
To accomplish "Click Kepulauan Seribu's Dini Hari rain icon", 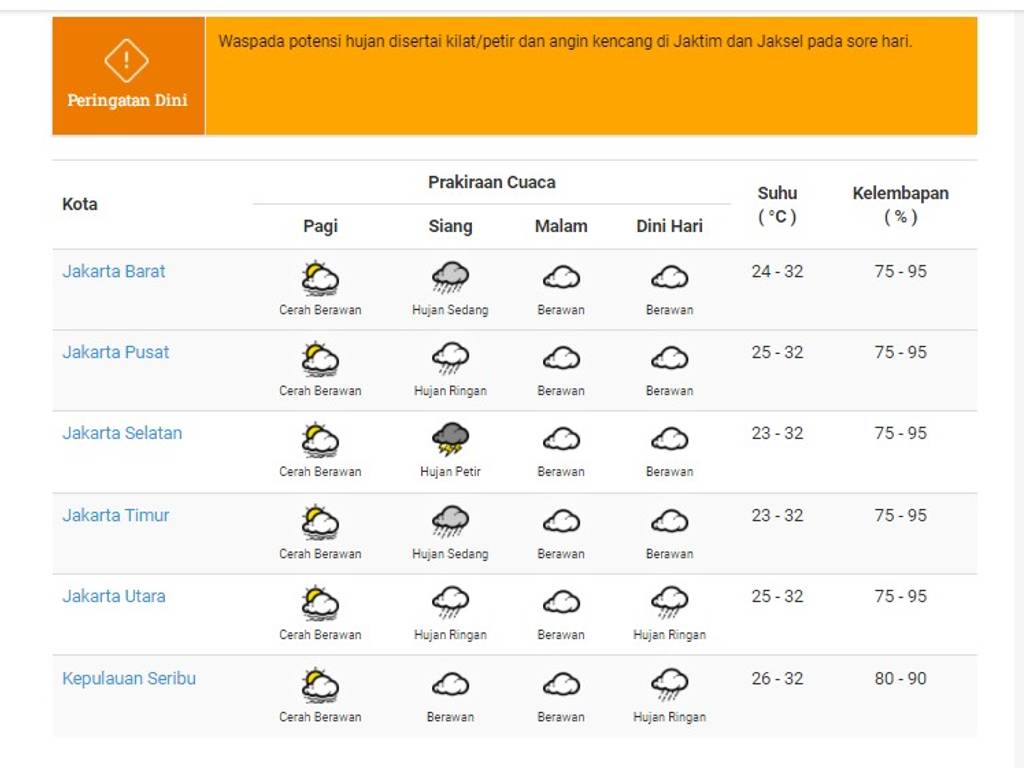I will [x=669, y=684].
